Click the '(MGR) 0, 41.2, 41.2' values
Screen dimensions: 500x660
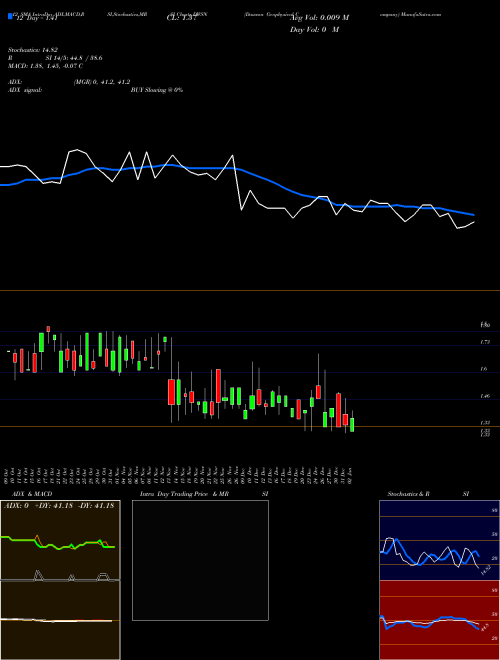pos(102,82)
